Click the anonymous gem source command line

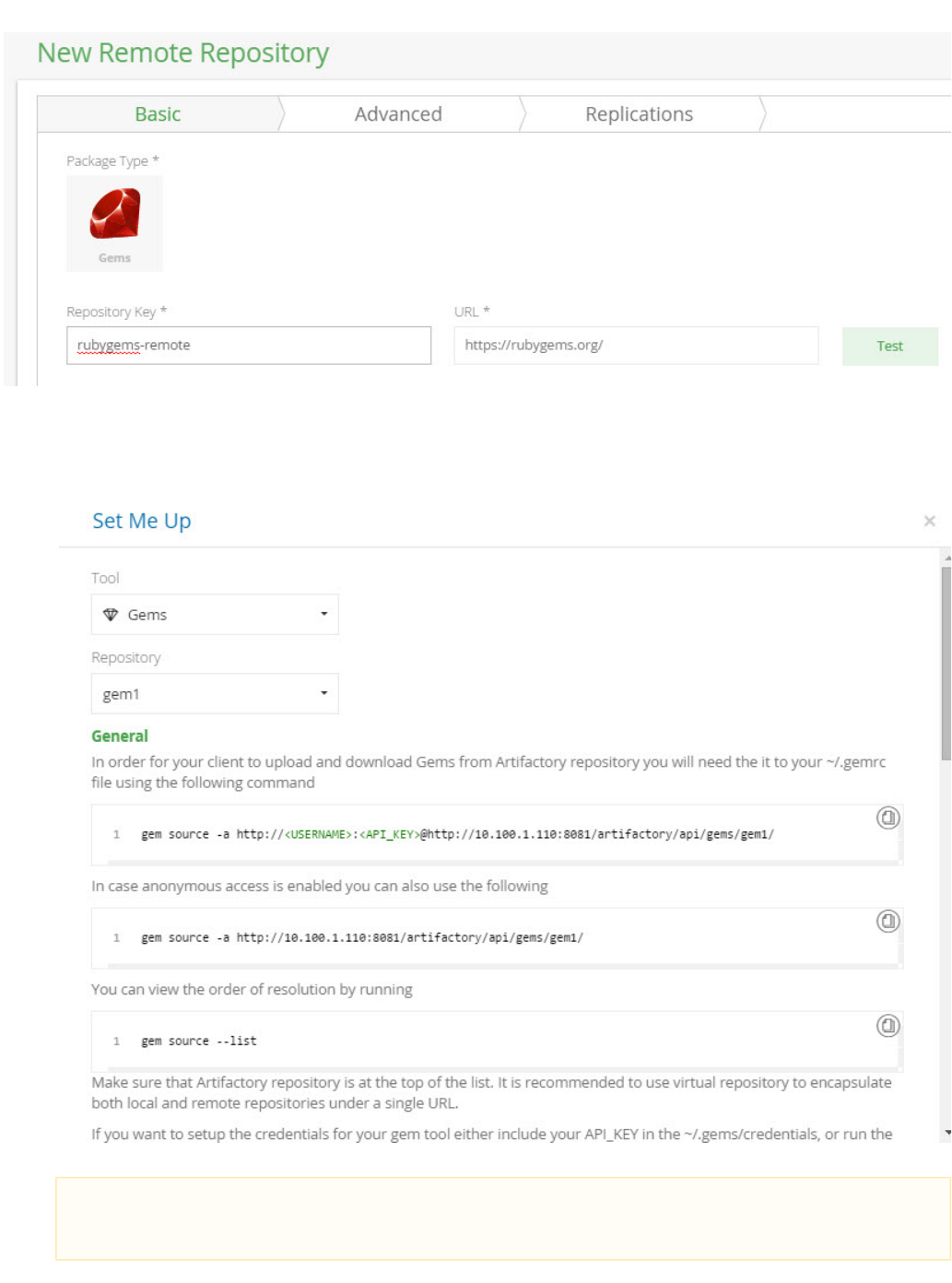pos(362,938)
